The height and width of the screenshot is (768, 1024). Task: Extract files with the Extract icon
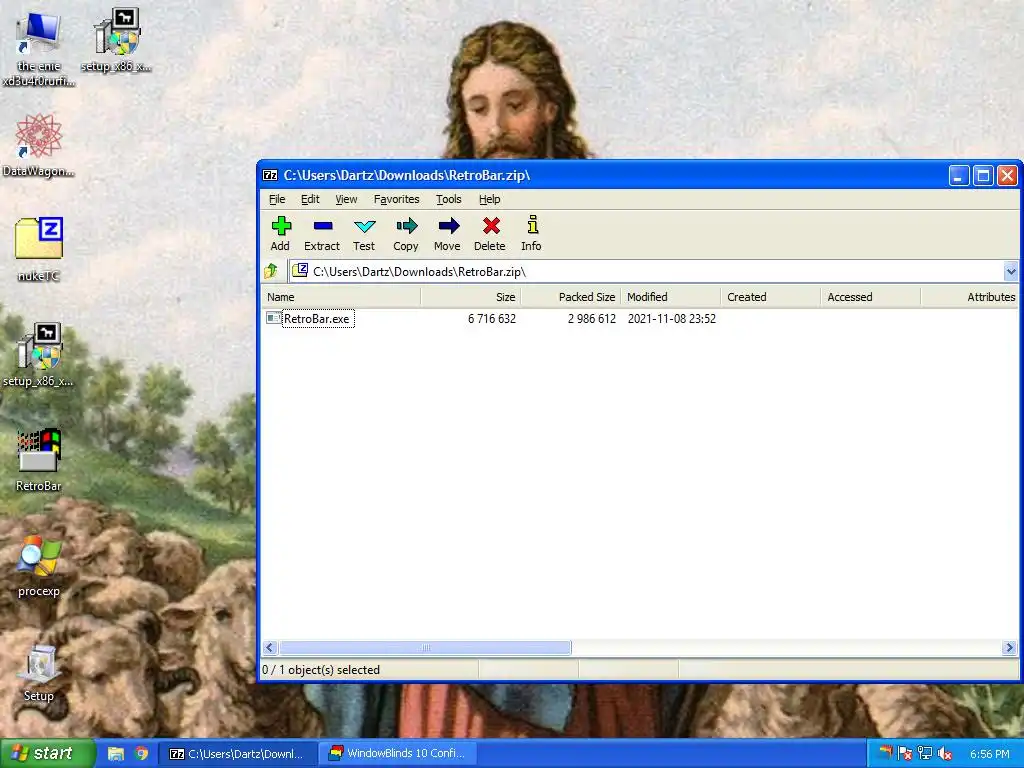pos(323,227)
